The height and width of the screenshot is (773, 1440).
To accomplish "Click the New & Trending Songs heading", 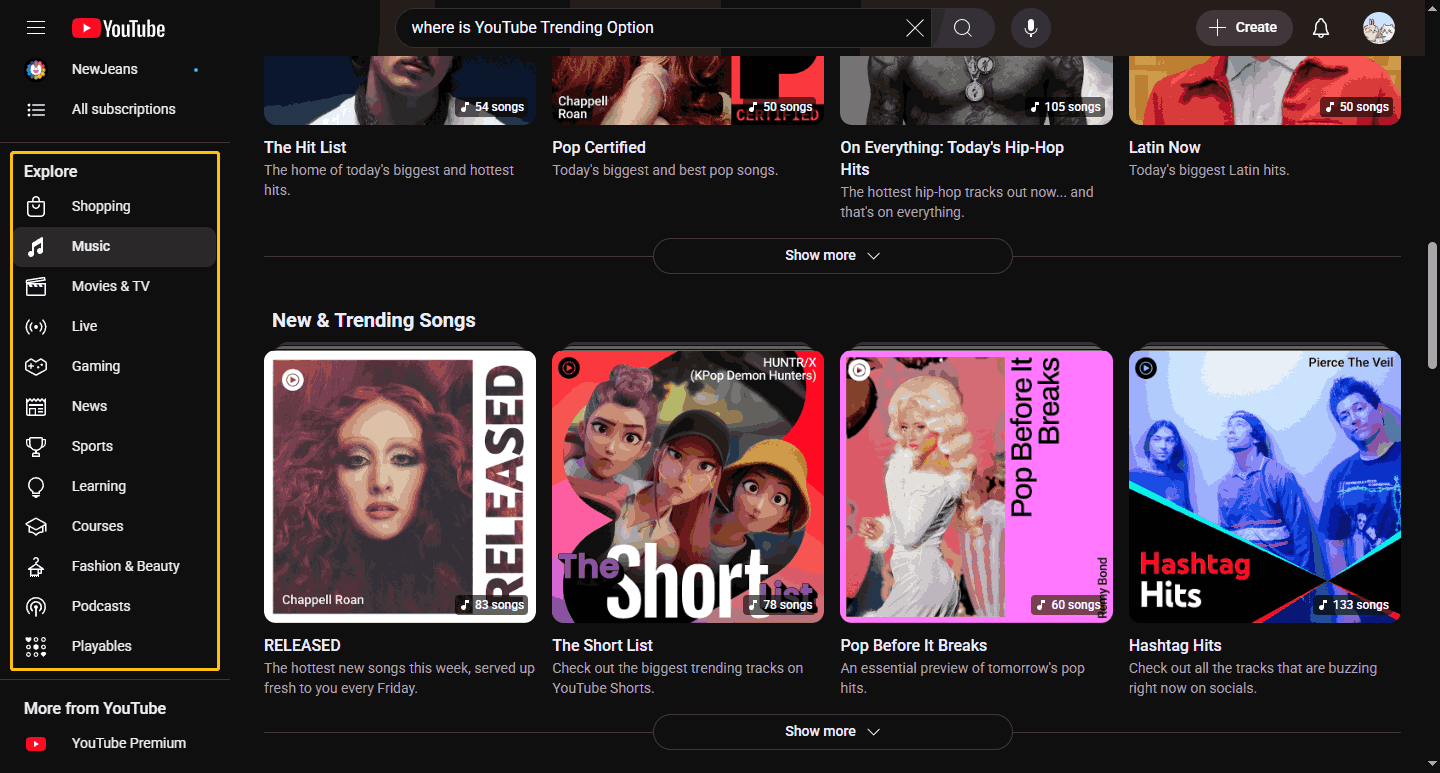I will coord(374,320).
